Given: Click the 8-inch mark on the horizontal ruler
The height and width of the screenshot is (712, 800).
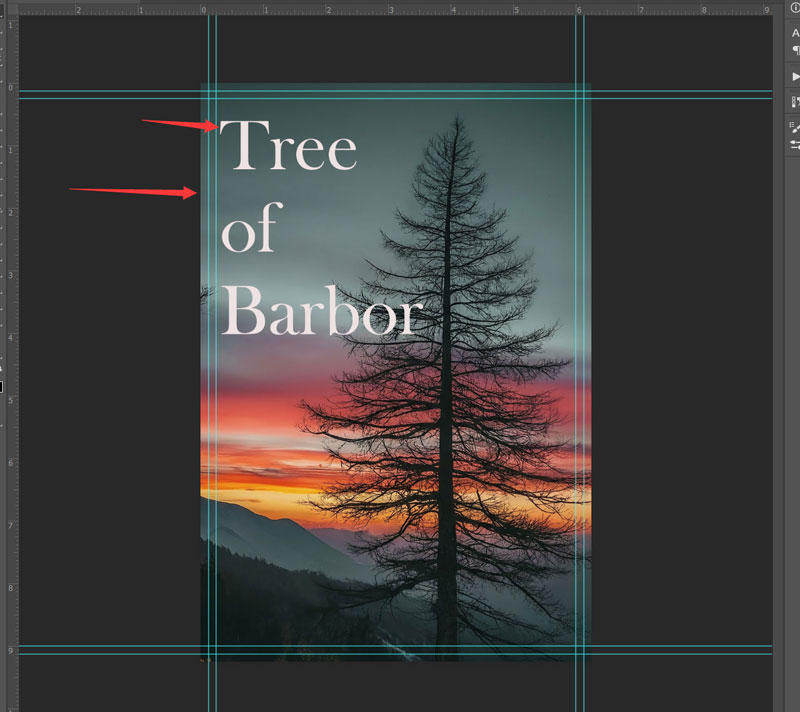Looking at the screenshot, I should pyautogui.click(x=704, y=10).
